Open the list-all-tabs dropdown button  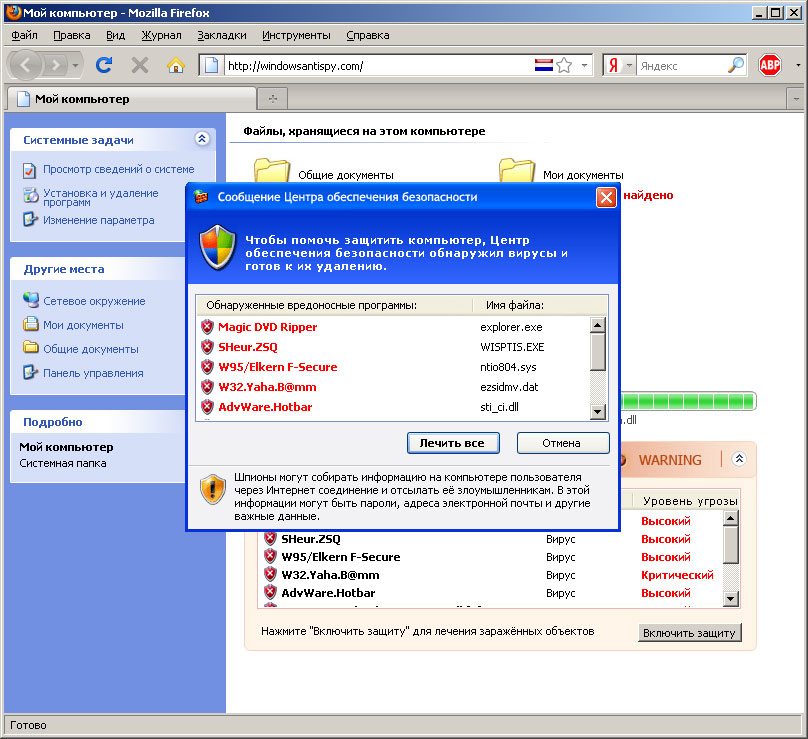[796, 98]
